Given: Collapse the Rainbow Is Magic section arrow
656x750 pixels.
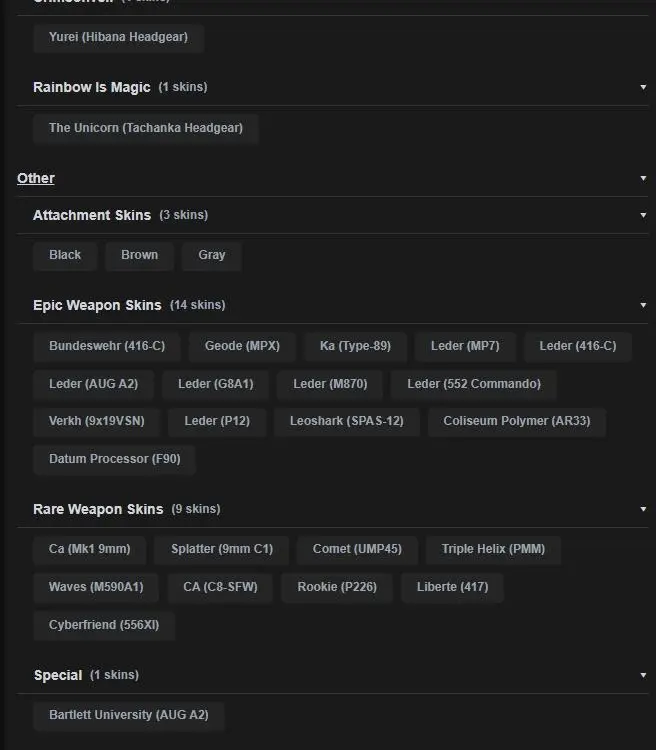Looking at the screenshot, I should click(643, 87).
